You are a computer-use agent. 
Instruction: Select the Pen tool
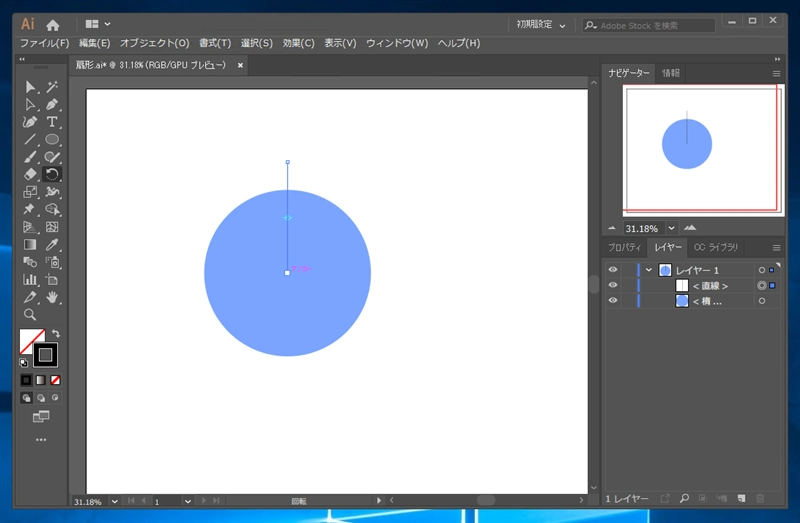[x=52, y=105]
